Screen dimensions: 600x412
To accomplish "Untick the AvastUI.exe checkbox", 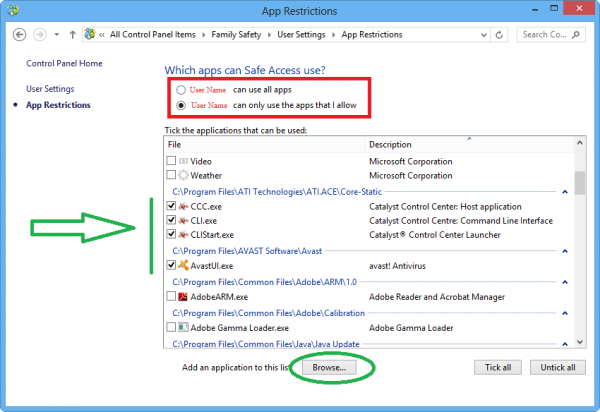I will [171, 266].
